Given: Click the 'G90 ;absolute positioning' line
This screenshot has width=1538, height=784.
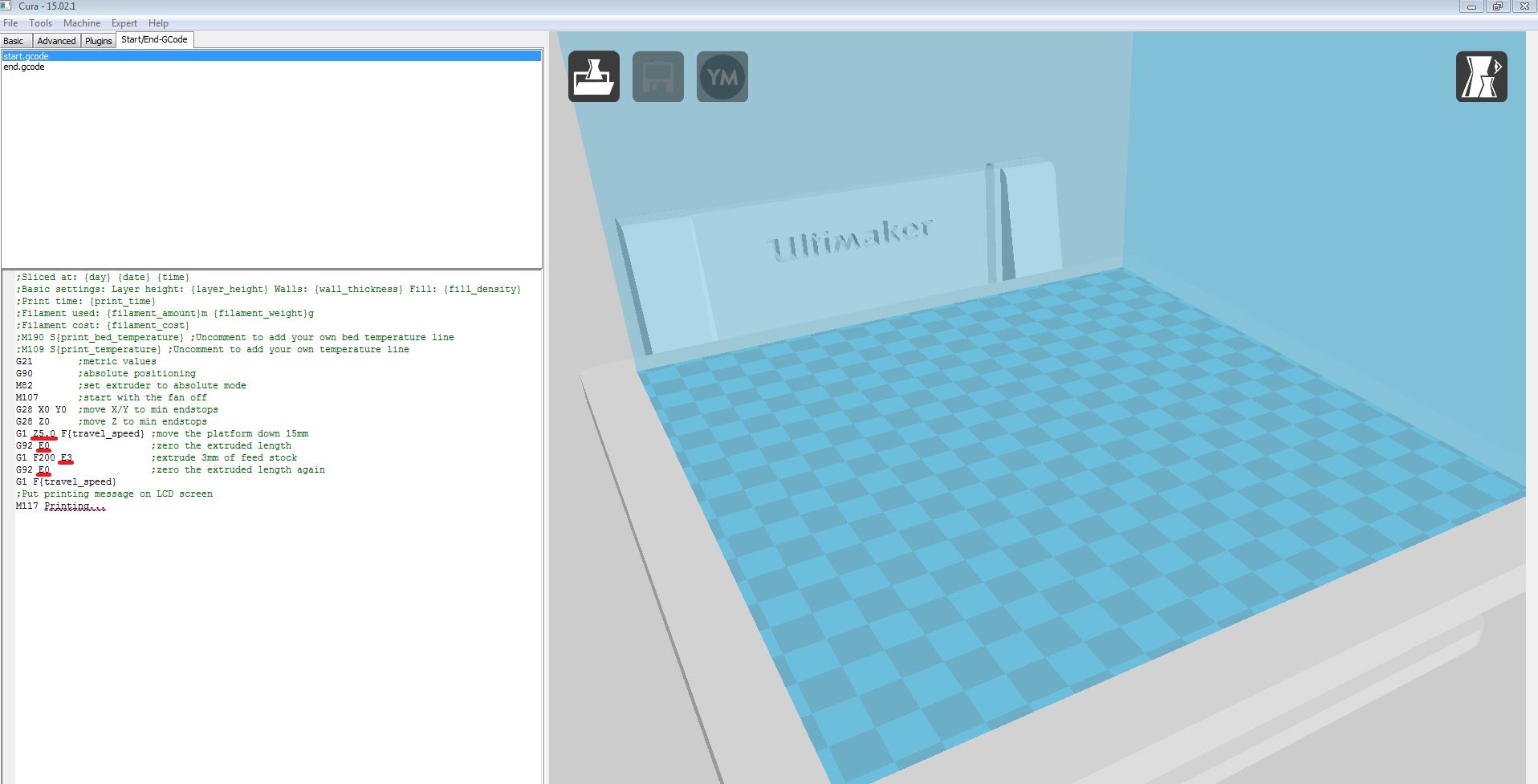Looking at the screenshot, I should (x=106, y=373).
